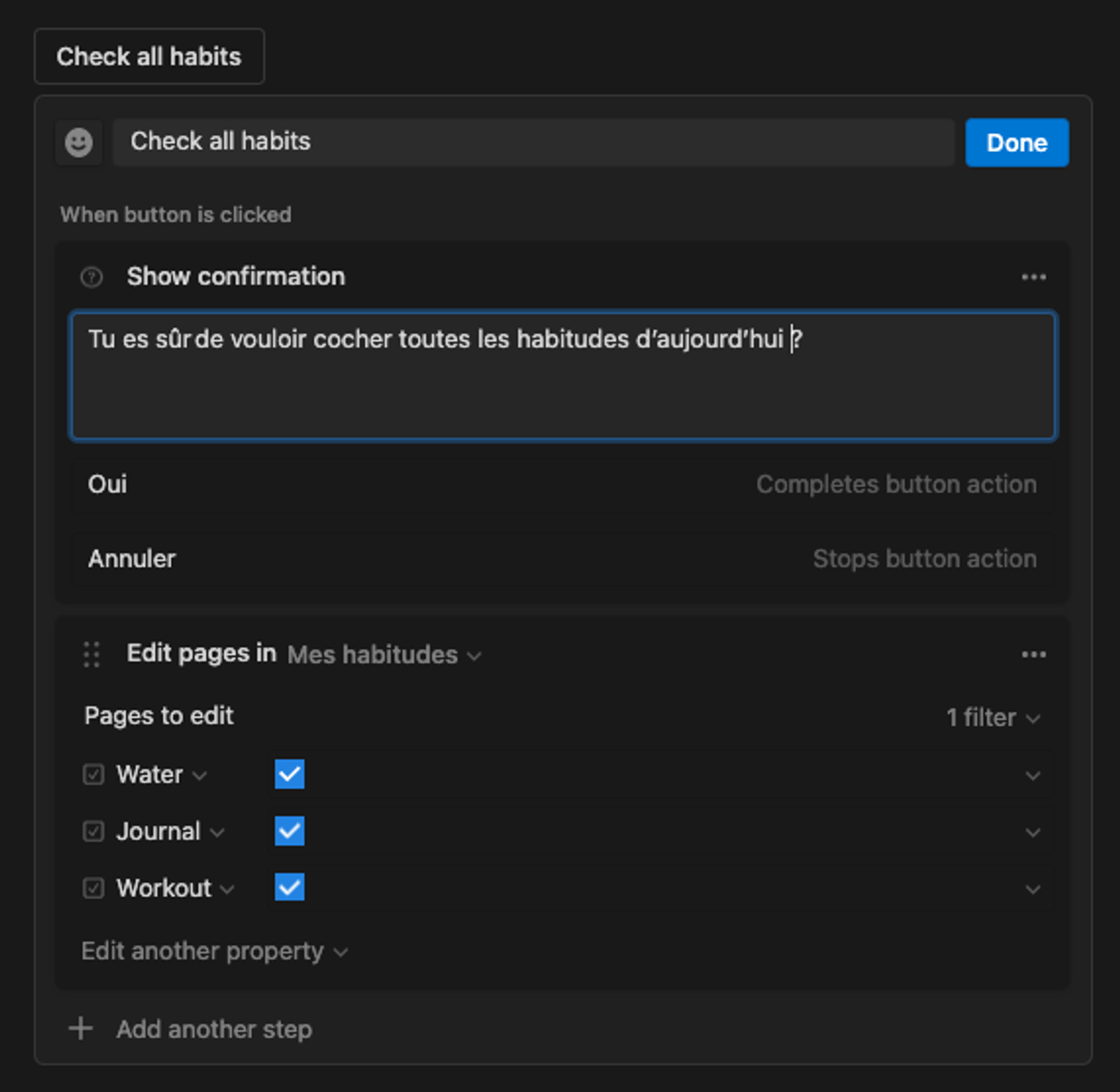This screenshot has width=1120, height=1092.
Task: Click the Show confirmation question mark icon
Action: [x=92, y=277]
